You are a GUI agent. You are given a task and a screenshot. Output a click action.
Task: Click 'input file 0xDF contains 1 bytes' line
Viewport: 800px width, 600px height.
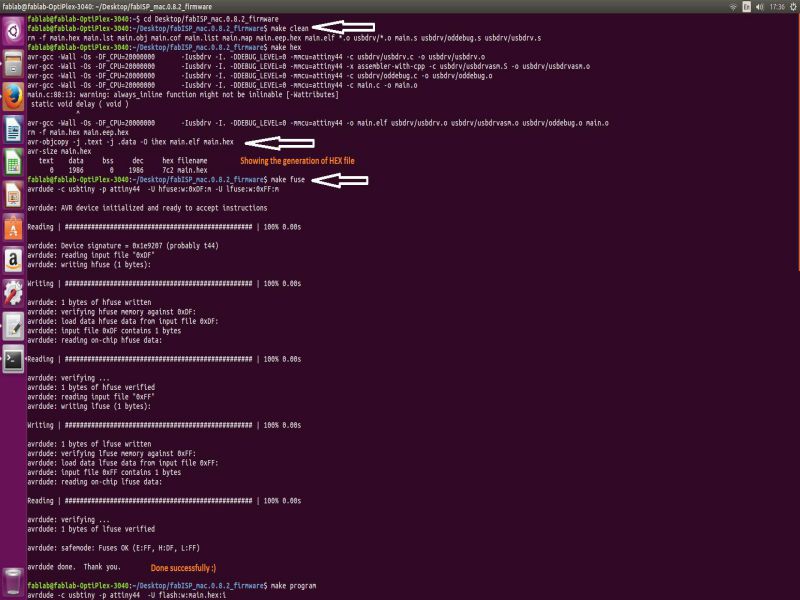pos(104,331)
